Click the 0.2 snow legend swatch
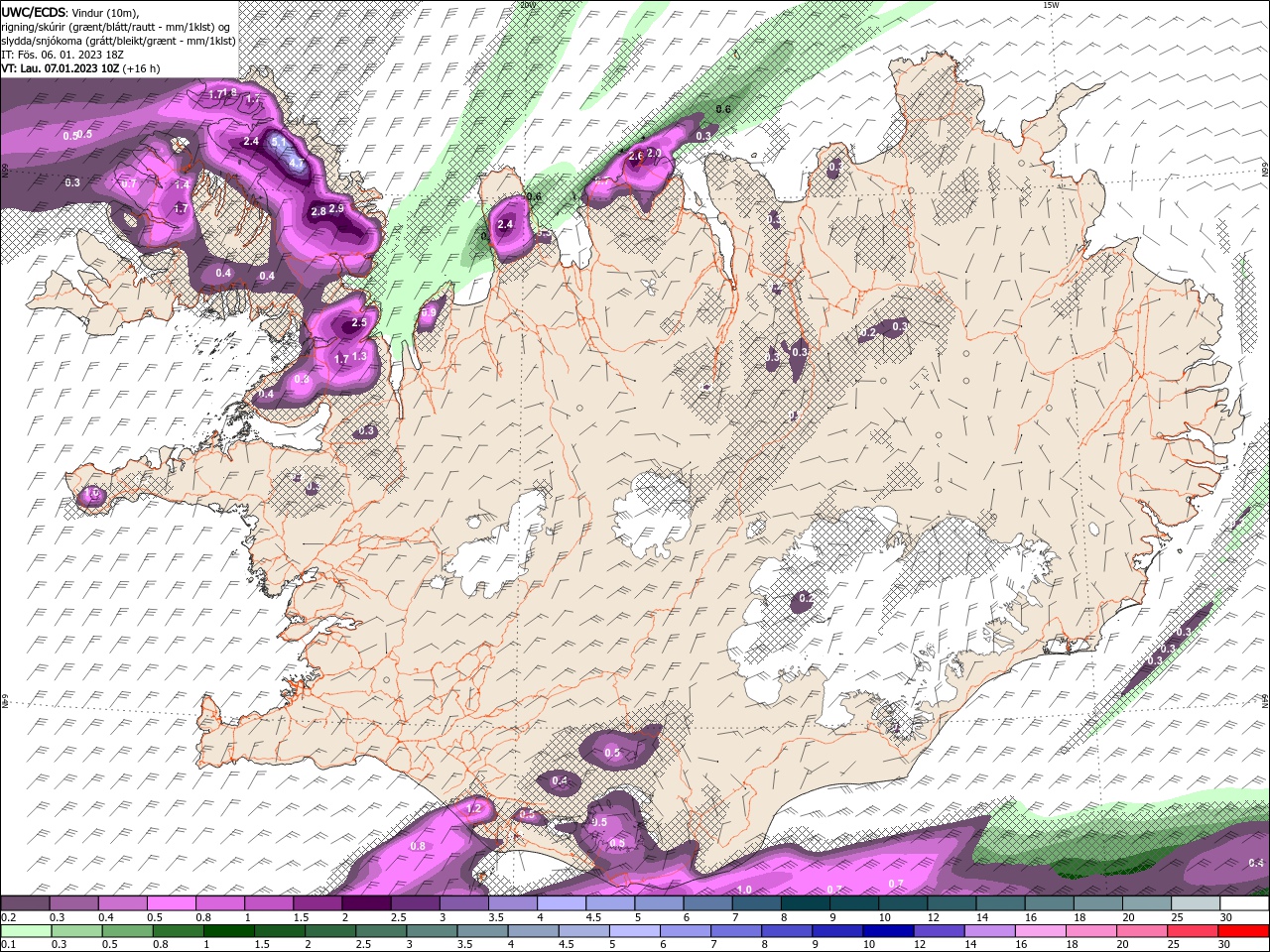Screen dimensions: 1270x952 click(x=25, y=903)
